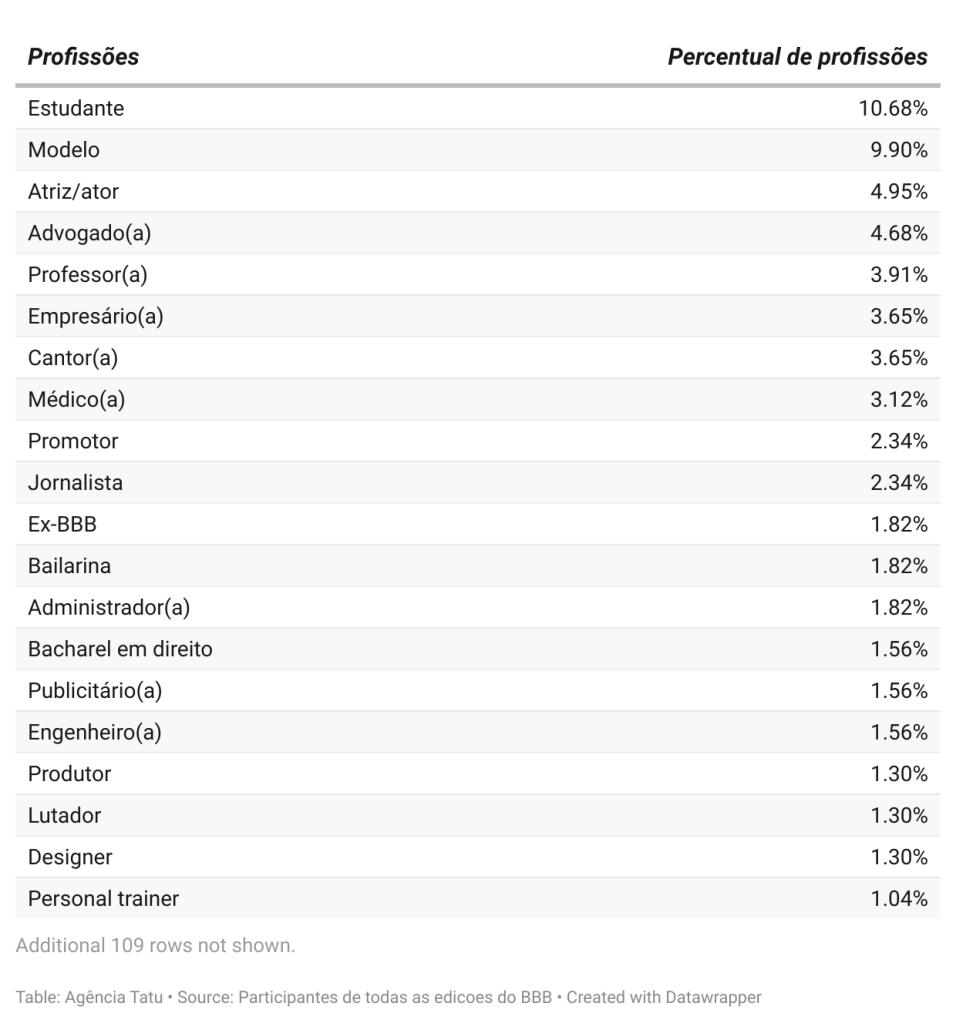Open the Created with Datawrapper link
This screenshot has height=1023, width=956.
click(x=690, y=997)
